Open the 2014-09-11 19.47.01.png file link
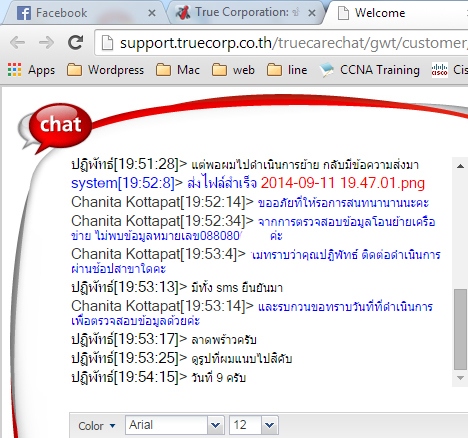Image resolution: width=468 pixels, height=438 pixels. point(343,183)
